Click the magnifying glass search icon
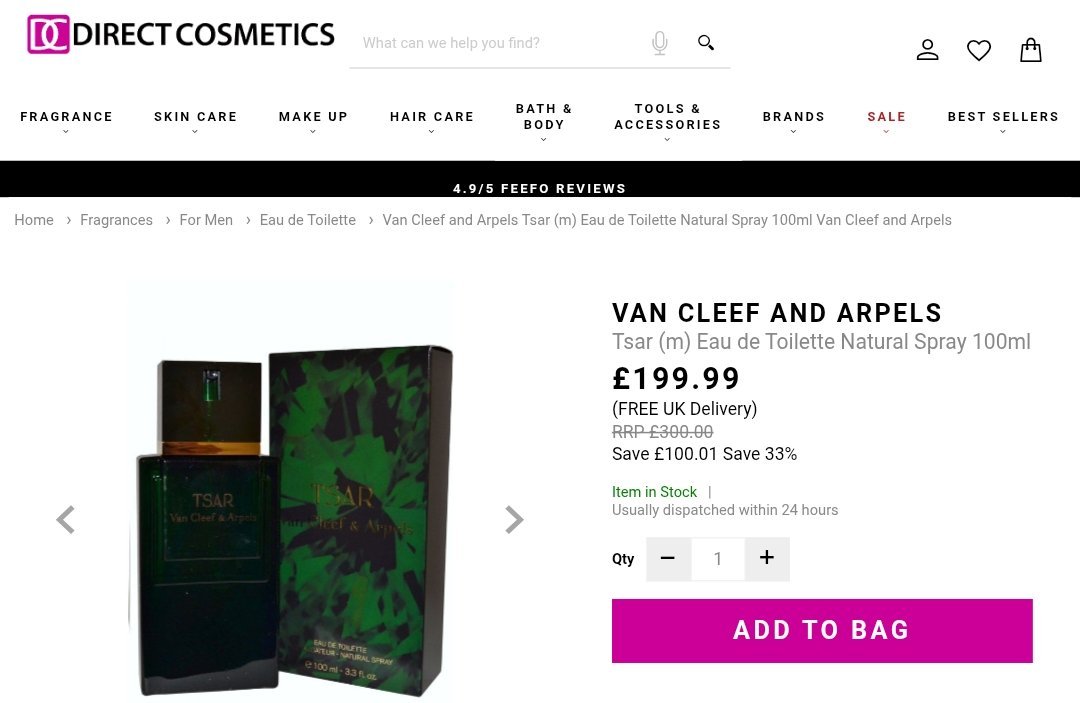1080x703 pixels. pos(705,43)
